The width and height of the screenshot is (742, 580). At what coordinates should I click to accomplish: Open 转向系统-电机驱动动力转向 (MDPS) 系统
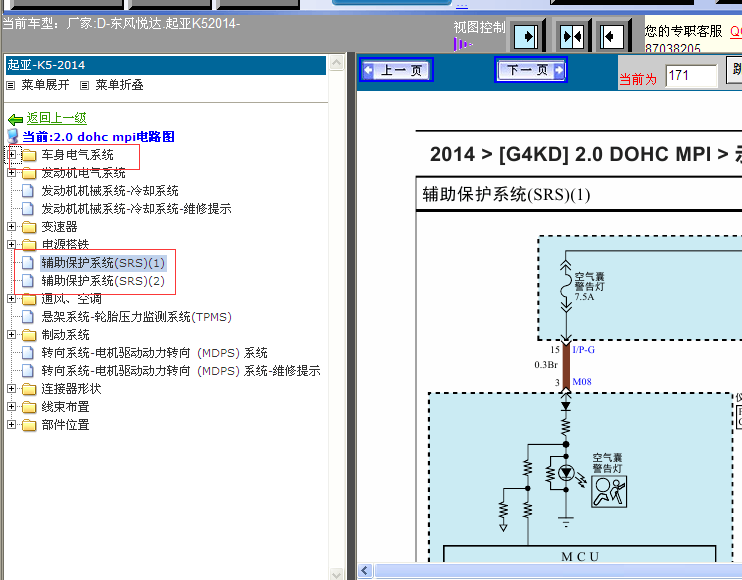[154, 352]
